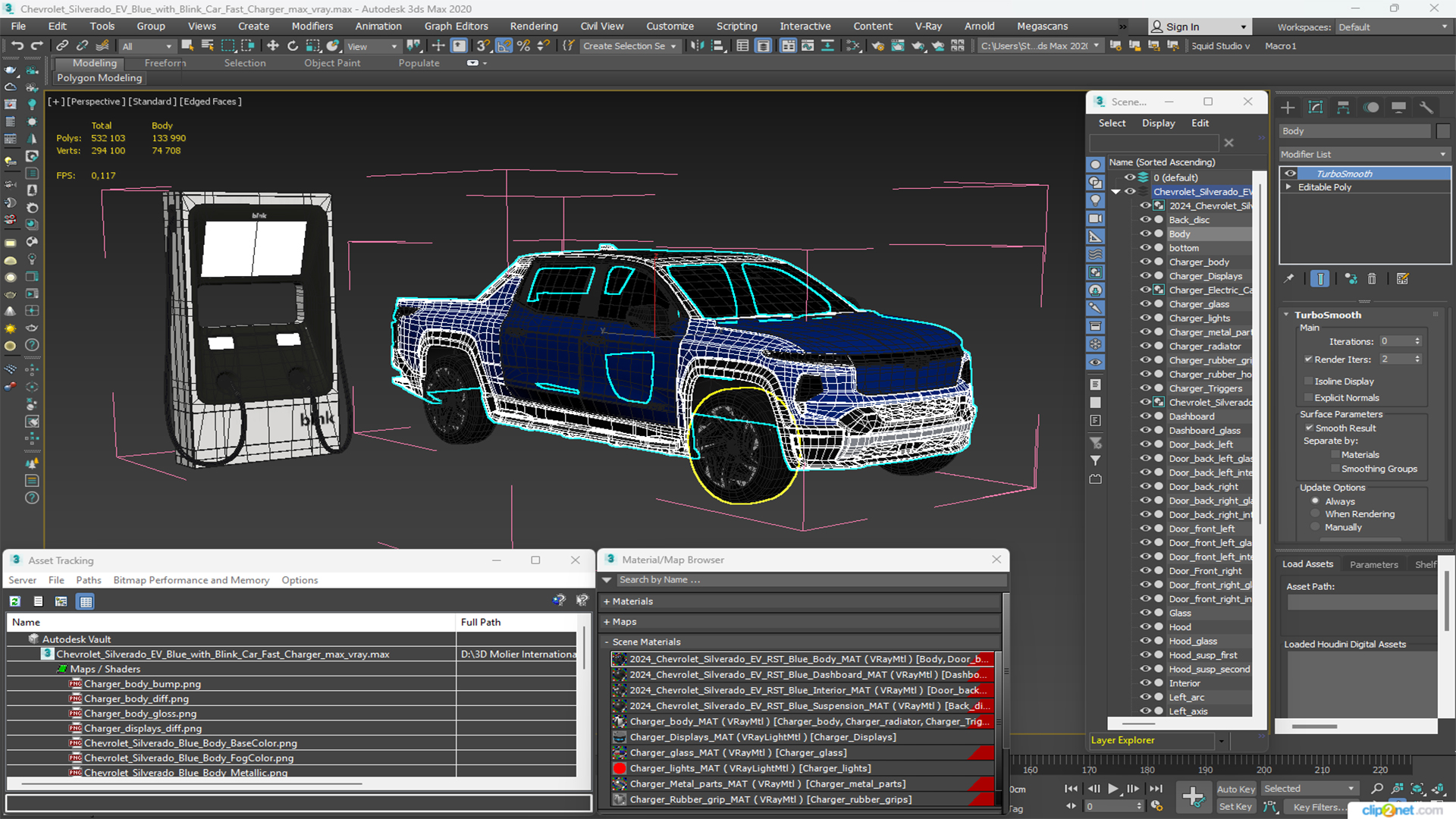Open the Paths menu in Asset Tracking
The image size is (1456, 819).
(x=88, y=580)
